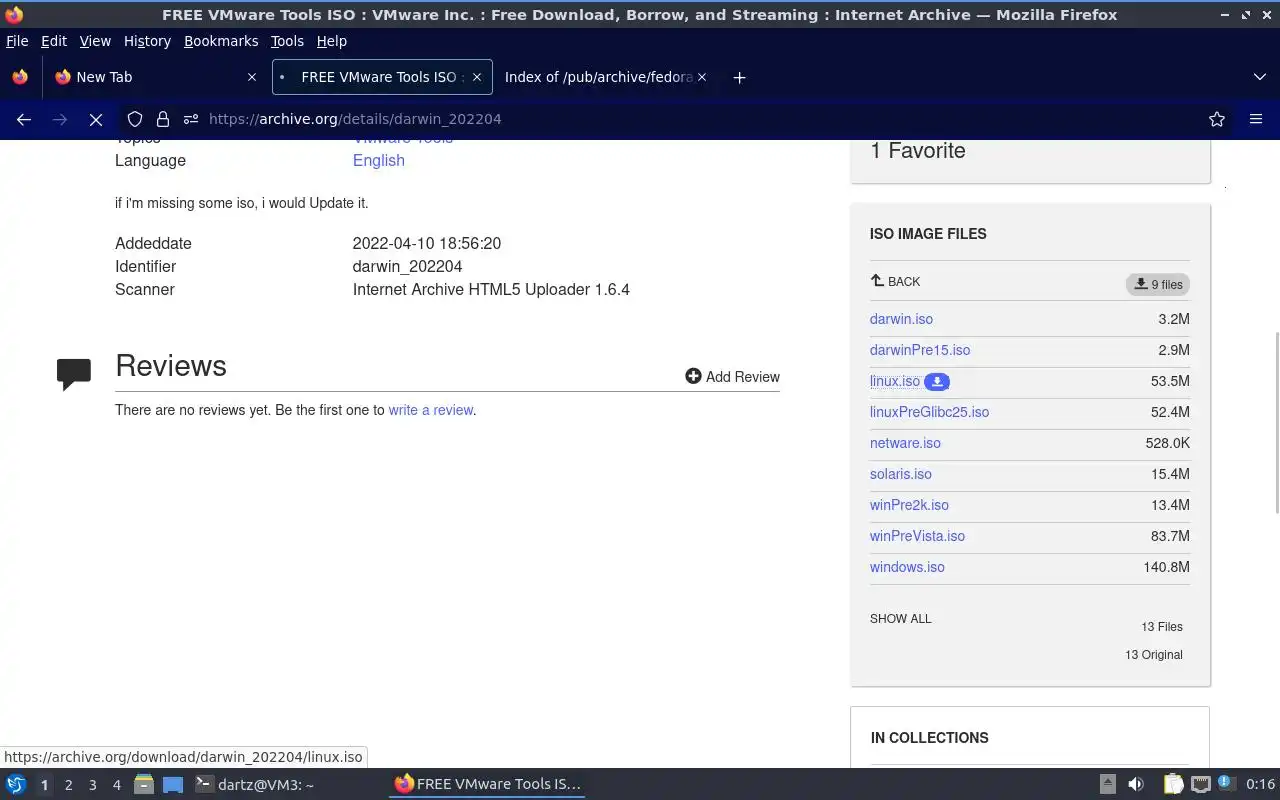Download netware.iso link

pos(905,443)
